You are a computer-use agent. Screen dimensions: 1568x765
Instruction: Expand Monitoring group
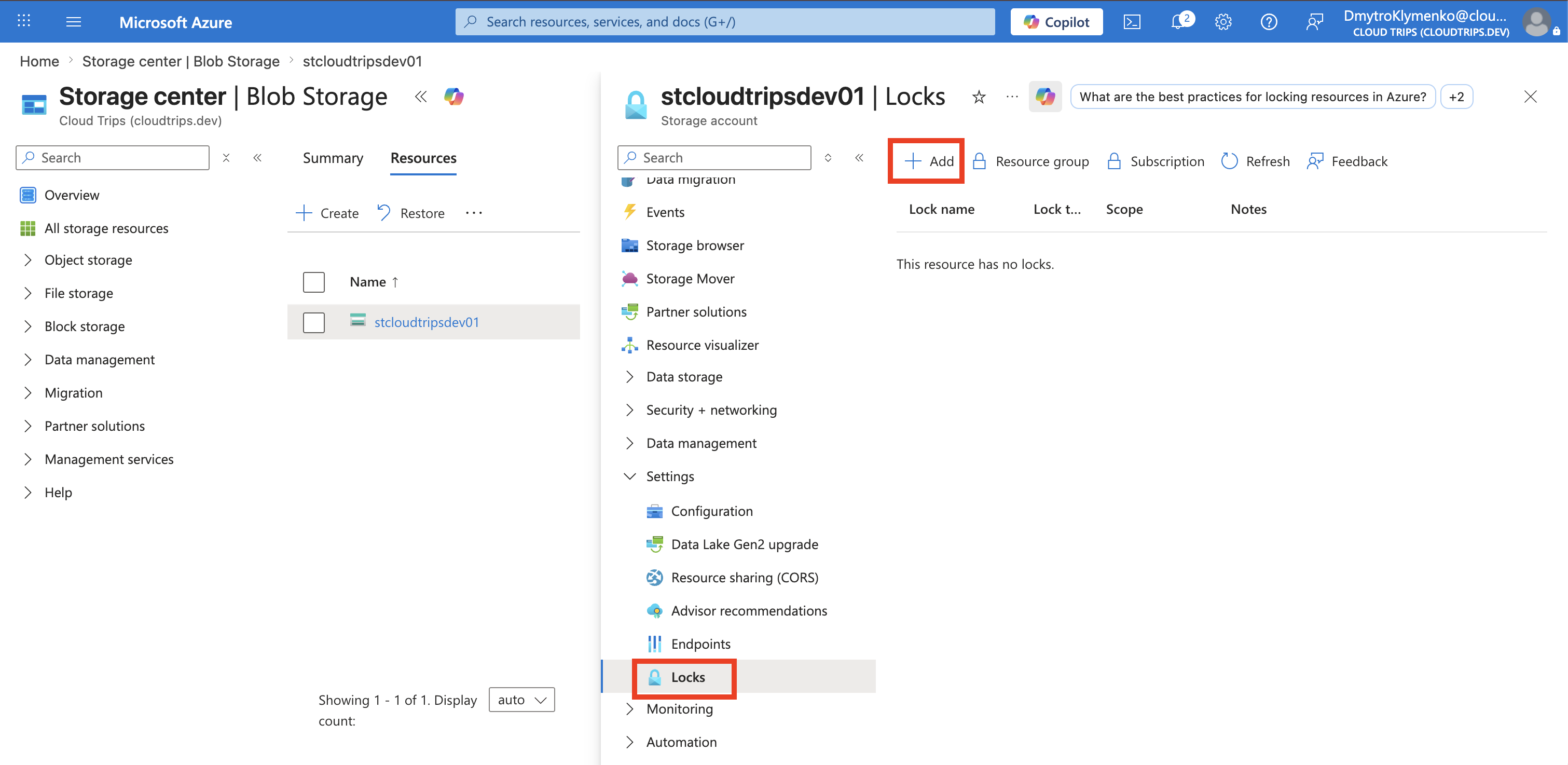[679, 709]
